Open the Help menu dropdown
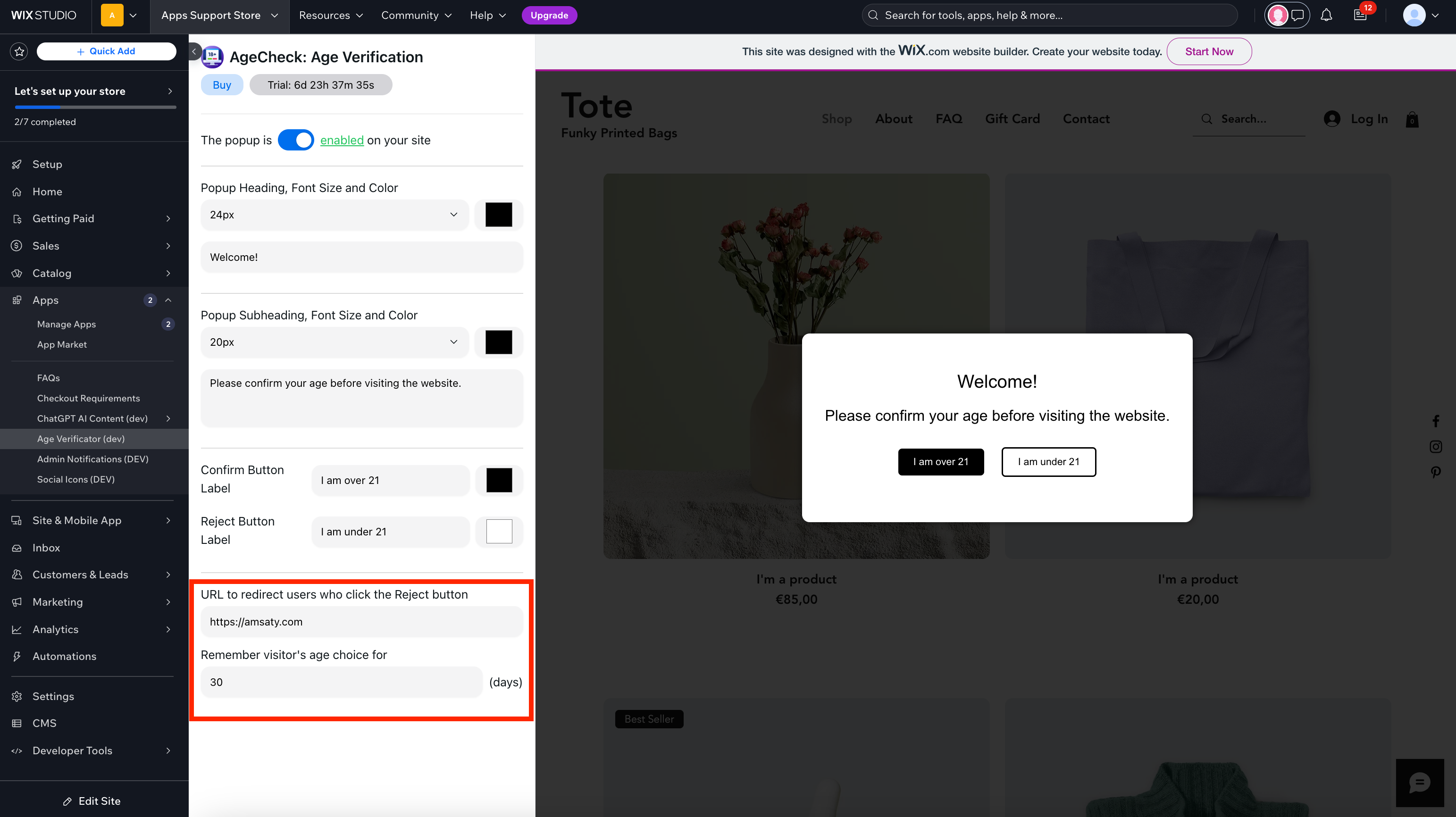The width and height of the screenshot is (1456, 817). [488, 15]
